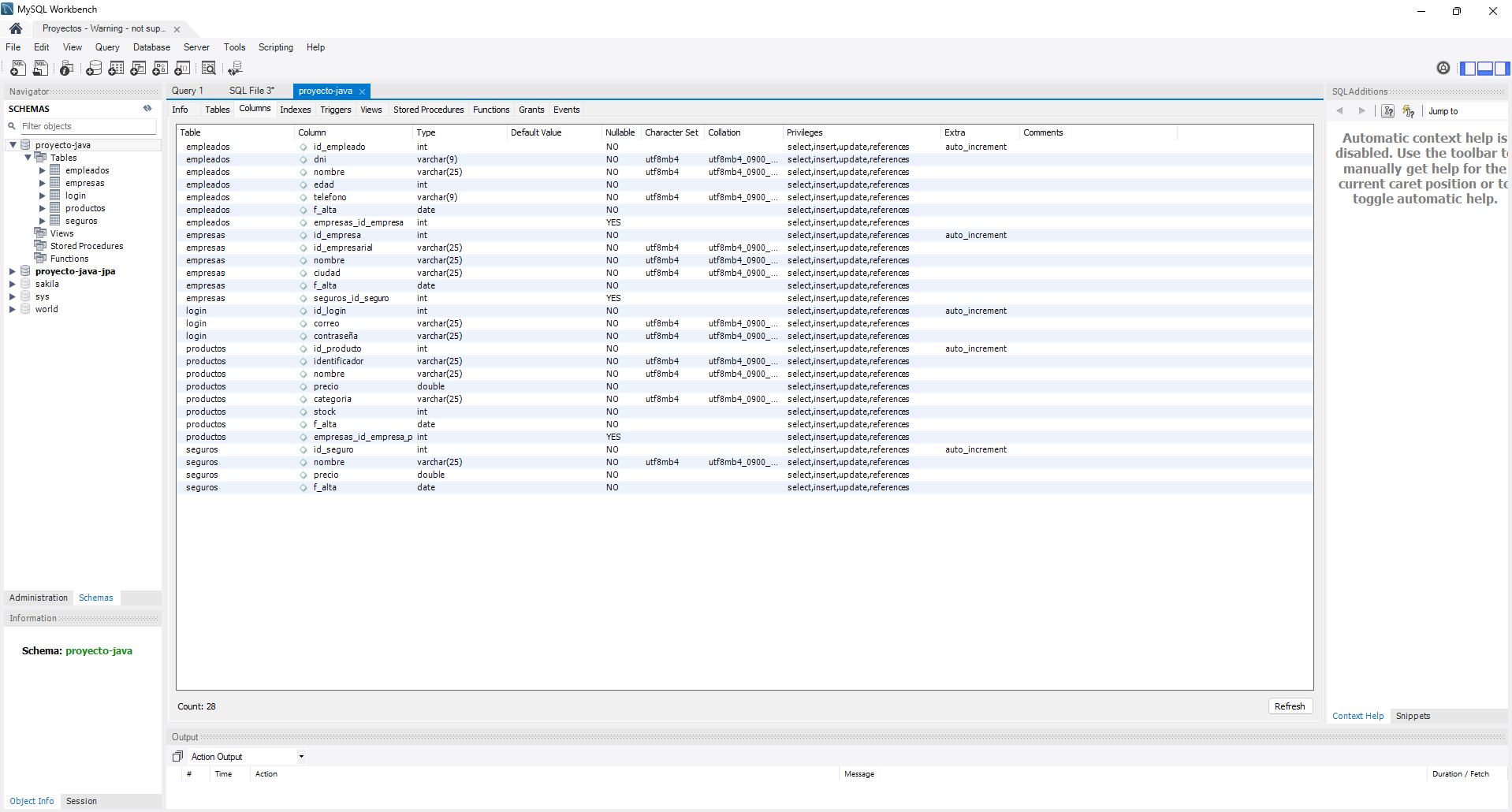This screenshot has height=812, width=1512.
Task: Create a new function toolbar icon
Action: click(x=182, y=69)
